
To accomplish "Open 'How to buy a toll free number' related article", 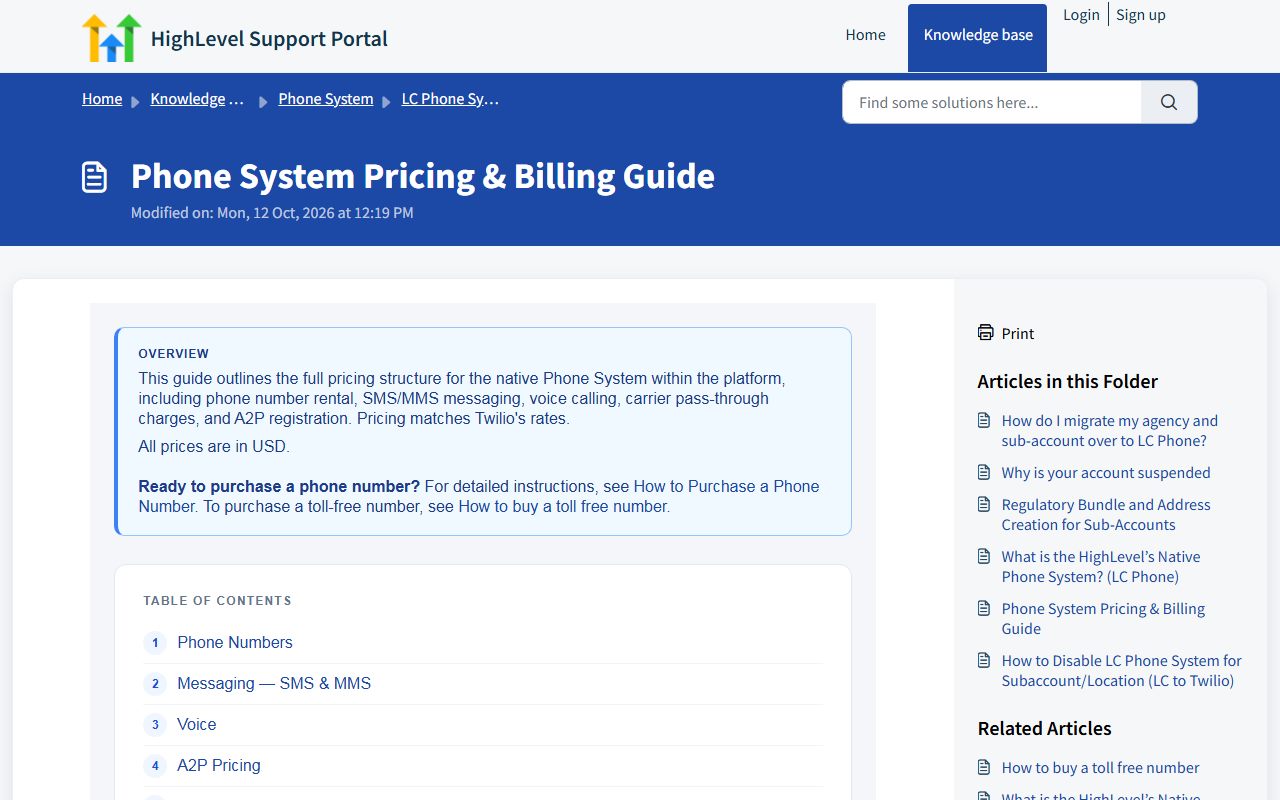I will coord(1101,767).
